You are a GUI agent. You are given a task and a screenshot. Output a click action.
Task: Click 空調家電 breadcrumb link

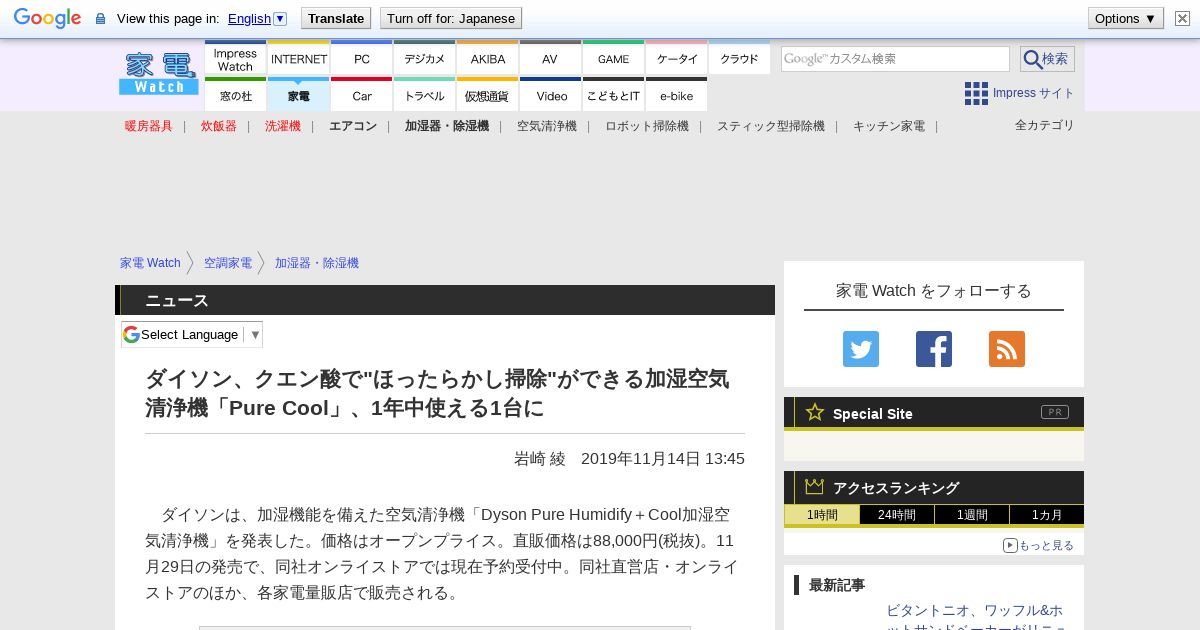[x=228, y=263]
